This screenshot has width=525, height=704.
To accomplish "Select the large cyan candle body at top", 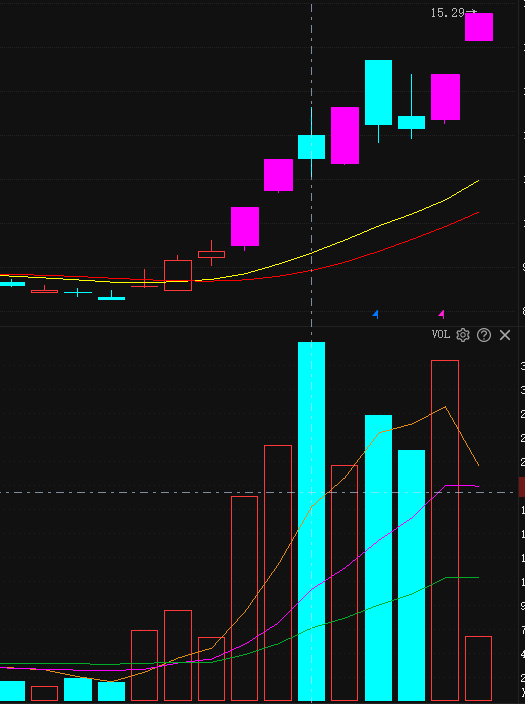I will point(378,92).
